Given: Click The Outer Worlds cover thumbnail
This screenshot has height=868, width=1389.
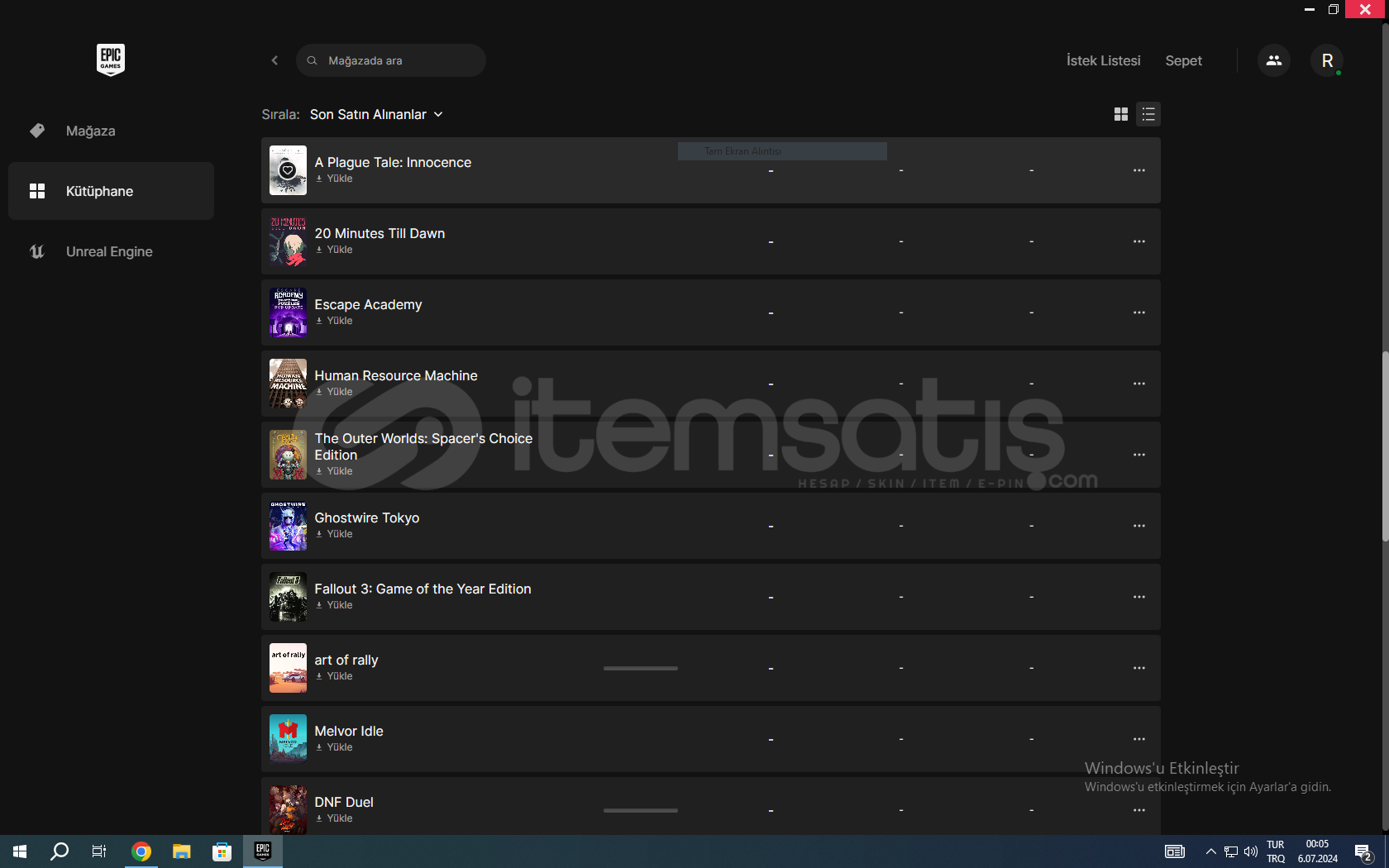Looking at the screenshot, I should click(x=288, y=455).
